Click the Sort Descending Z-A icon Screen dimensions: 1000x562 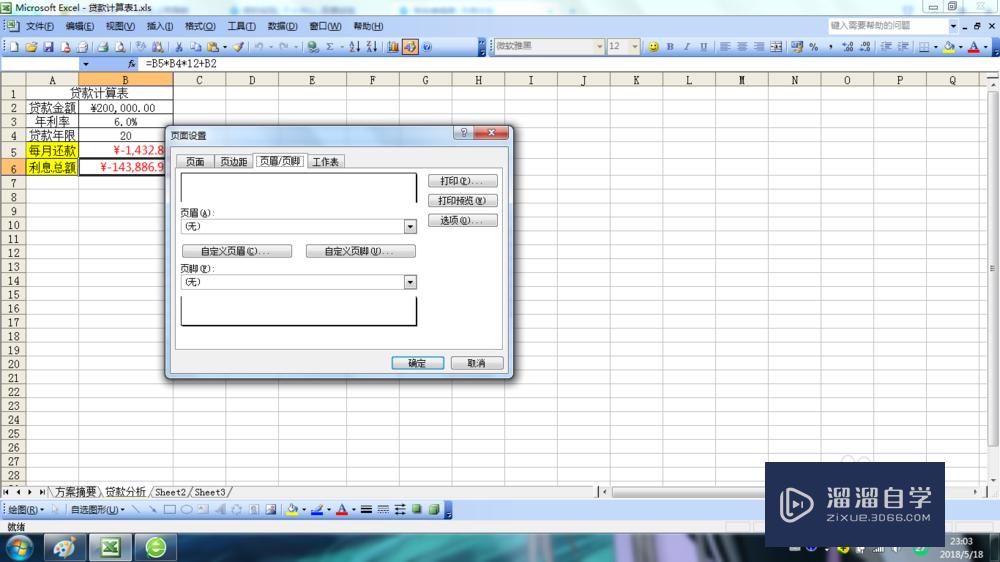(372, 47)
